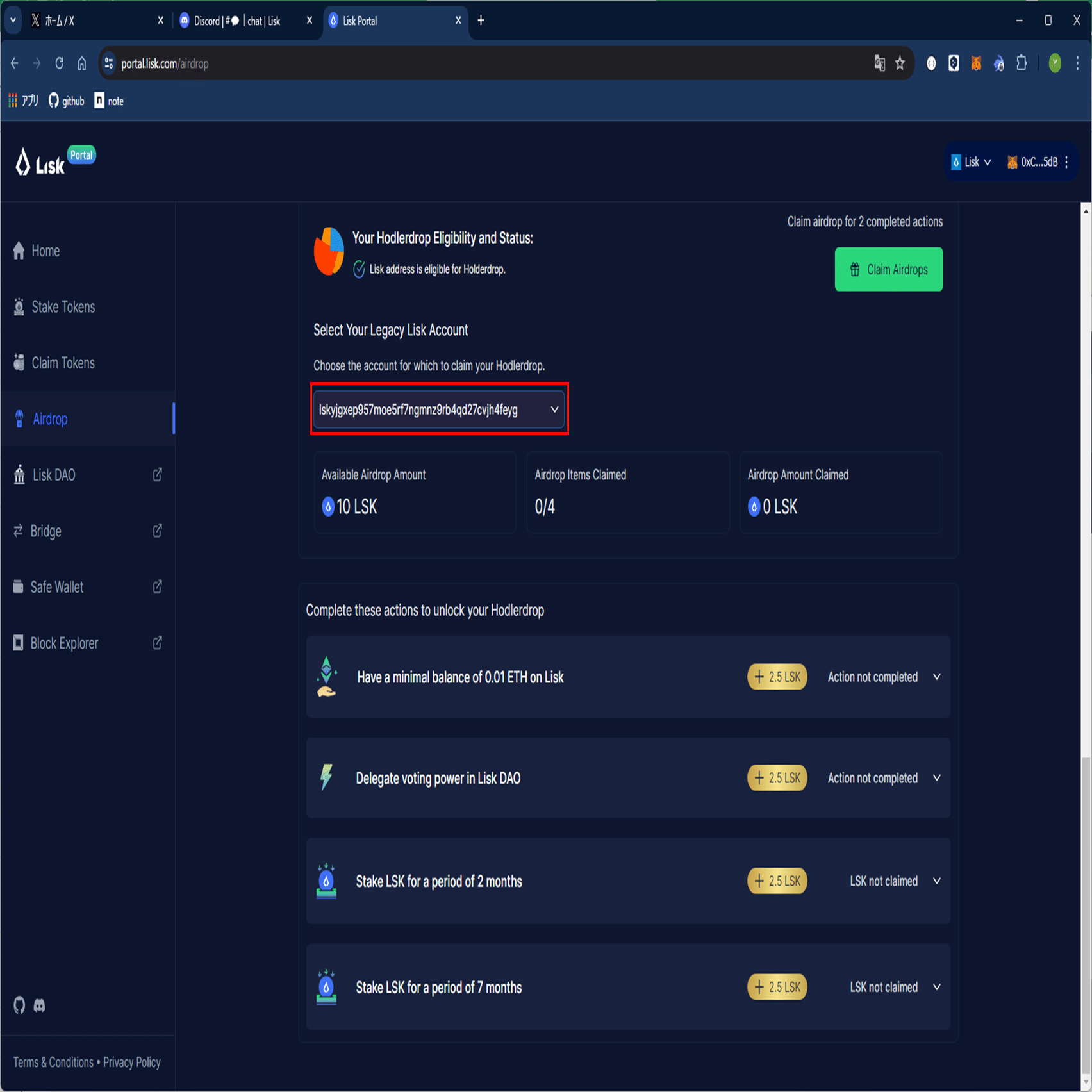The height and width of the screenshot is (1092, 1092).
Task: Open the Lisk GitHub icon at bottom left
Action: [x=19, y=1005]
